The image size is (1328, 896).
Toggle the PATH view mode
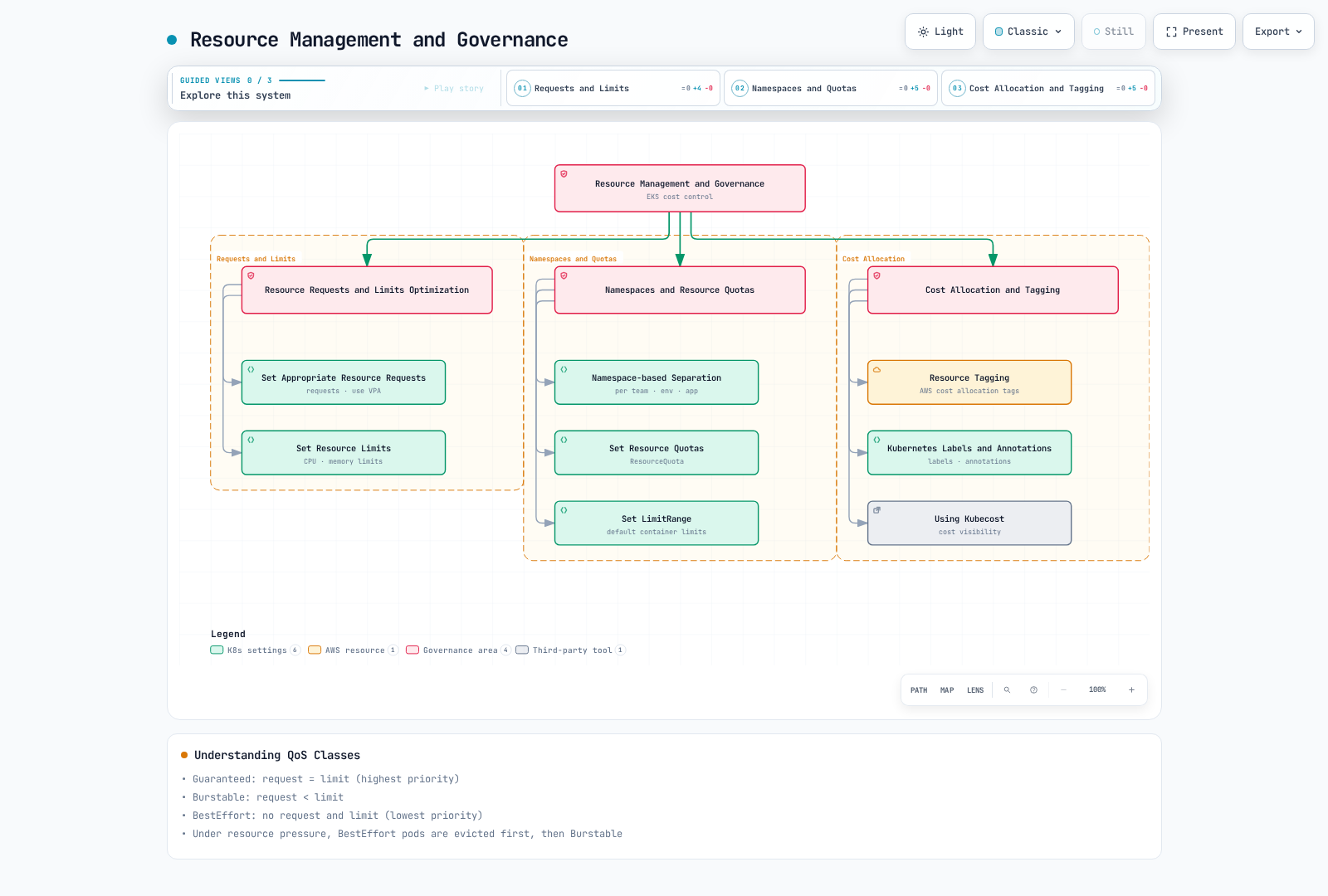click(x=919, y=690)
